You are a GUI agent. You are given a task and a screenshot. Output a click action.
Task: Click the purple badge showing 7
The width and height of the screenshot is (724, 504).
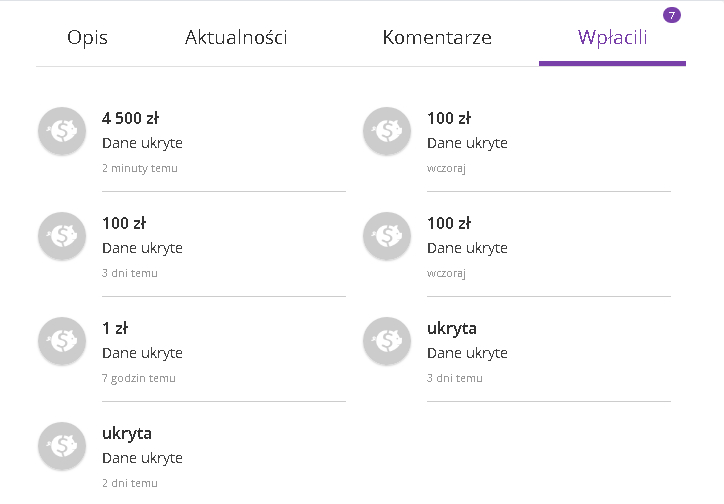point(671,15)
